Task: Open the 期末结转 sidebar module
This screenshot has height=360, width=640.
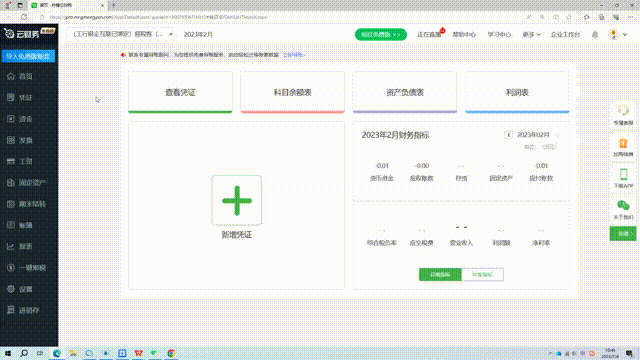Action: pyautogui.click(x=29, y=204)
